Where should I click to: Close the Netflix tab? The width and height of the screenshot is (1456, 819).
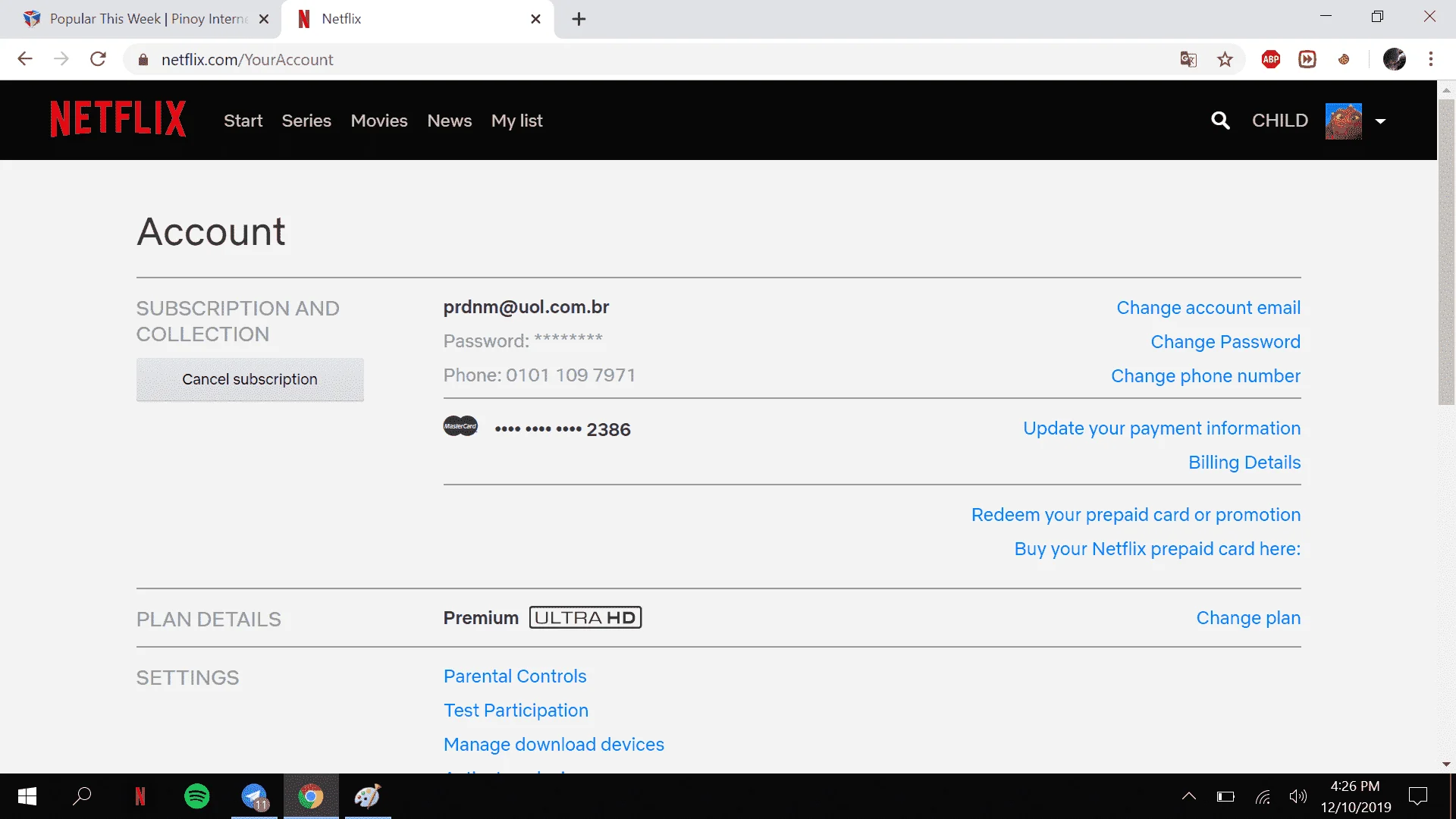coord(535,19)
